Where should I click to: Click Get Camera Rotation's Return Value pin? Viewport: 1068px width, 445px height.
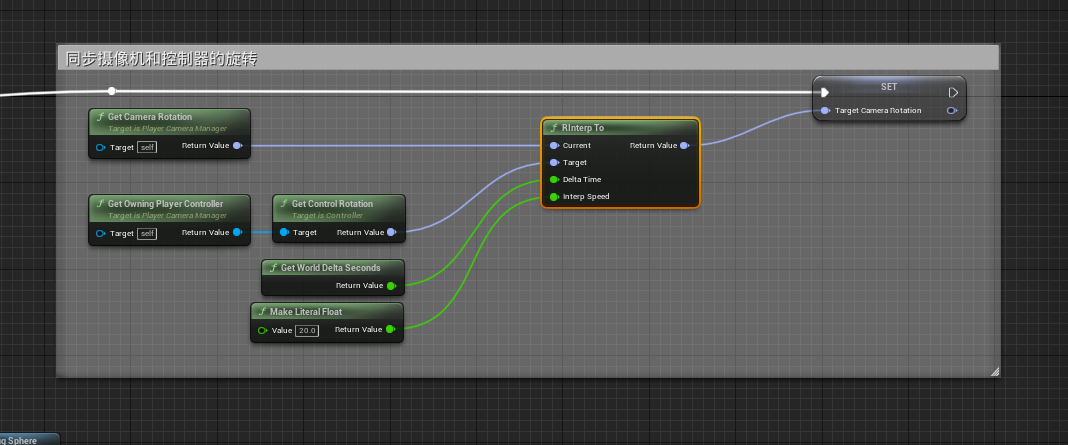coord(237,146)
